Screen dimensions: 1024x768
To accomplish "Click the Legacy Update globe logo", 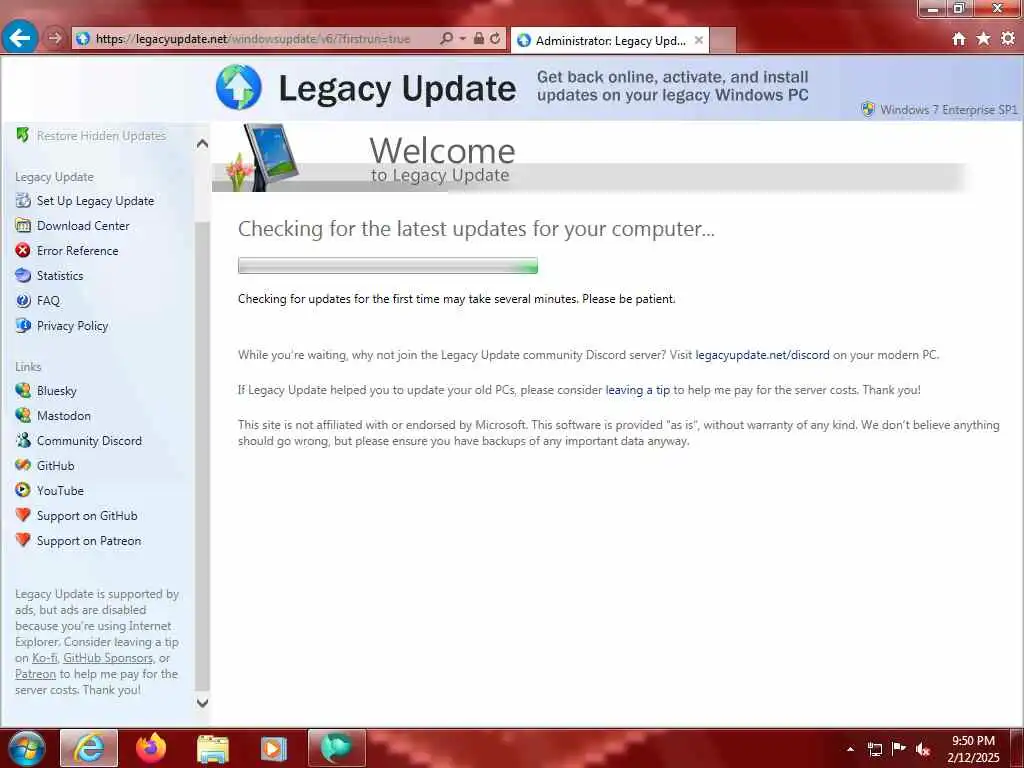I will pos(238,87).
